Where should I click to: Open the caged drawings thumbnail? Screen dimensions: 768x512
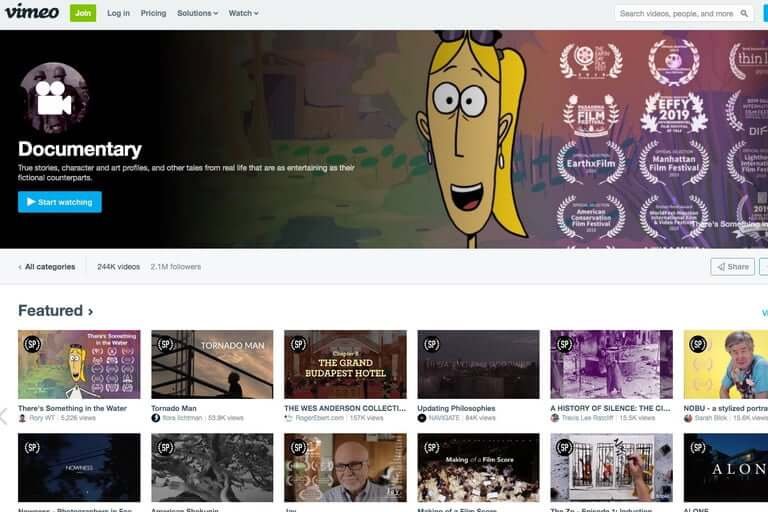(x=612, y=467)
